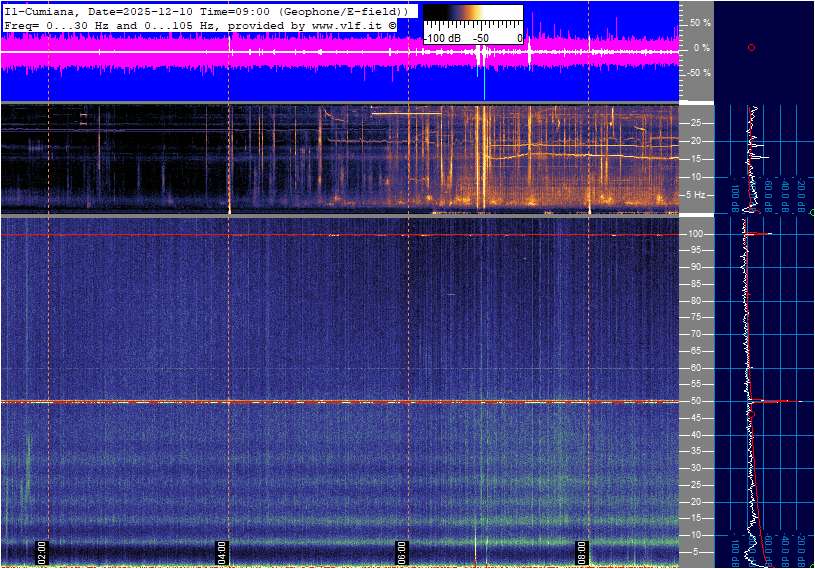This screenshot has height=569, width=815.
Task: Click the dB color scale gradient bar
Action: (472, 22)
